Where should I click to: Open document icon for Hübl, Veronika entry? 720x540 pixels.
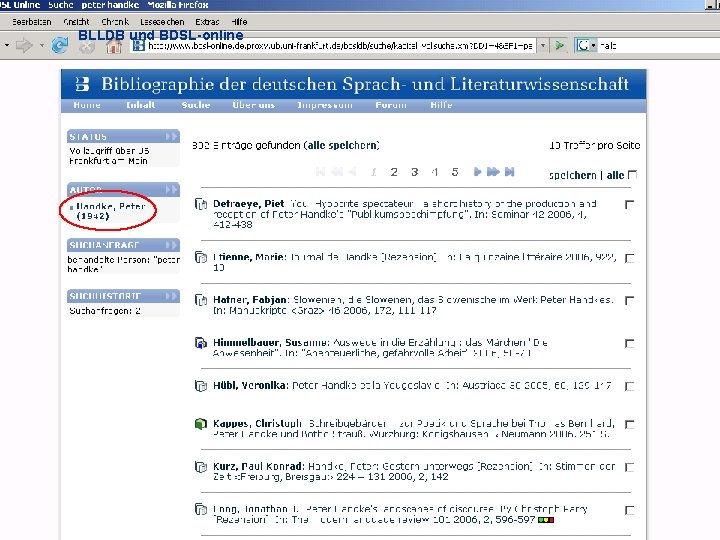click(201, 386)
